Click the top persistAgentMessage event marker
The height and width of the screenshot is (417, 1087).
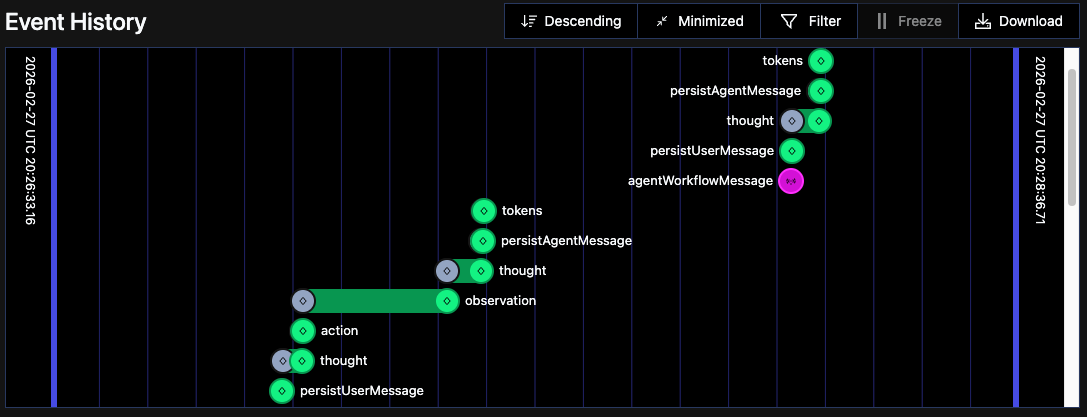click(x=821, y=91)
